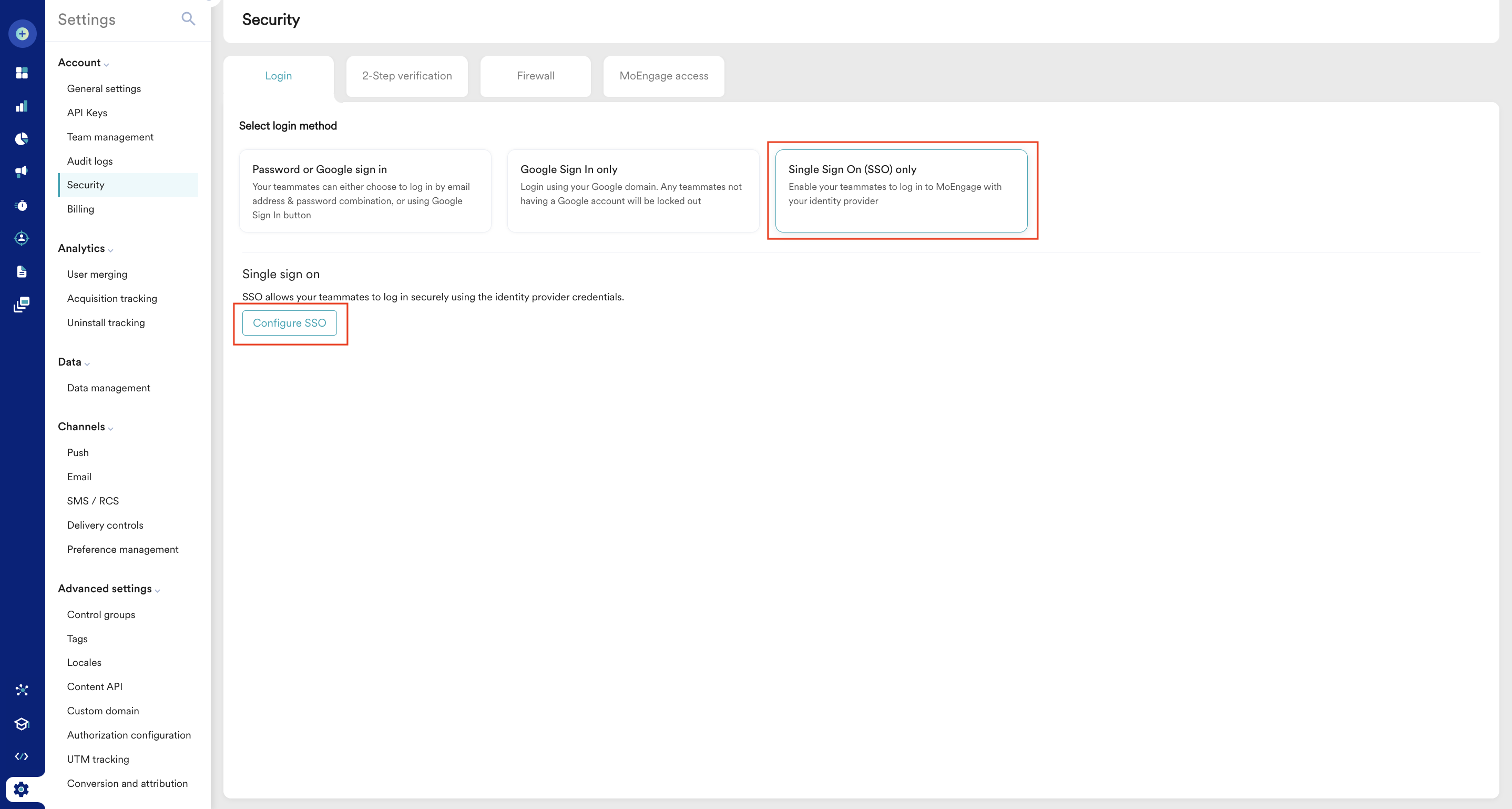Collapse the Account section
This screenshot has height=809, width=1512.
coord(106,64)
